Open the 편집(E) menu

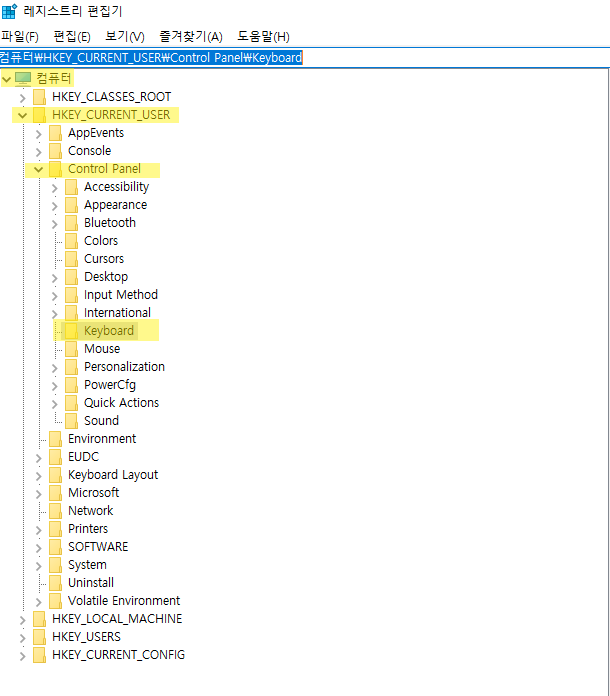coord(71,36)
